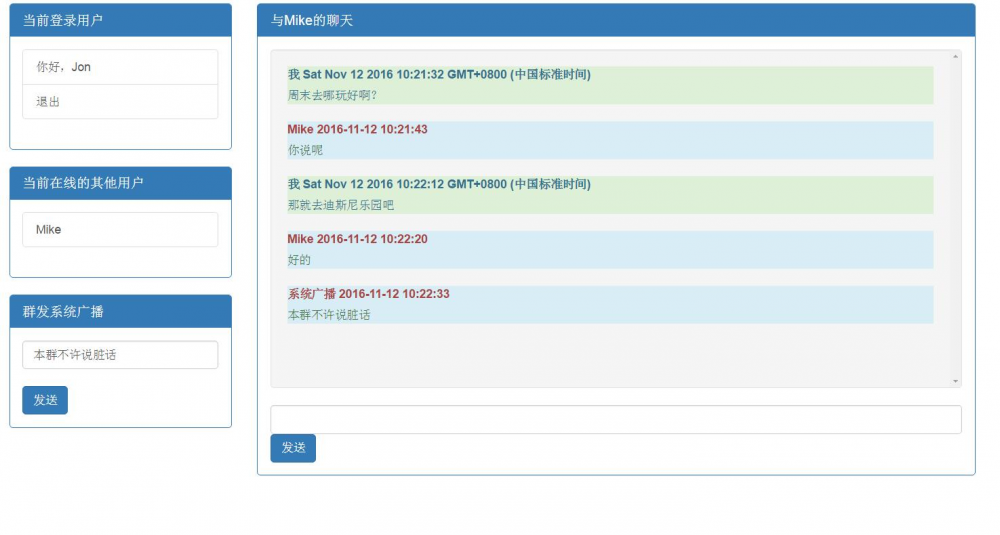Screen dimensions: 1000x535
Task: Select message 那就去迪斯尼乐园吧
Action: [x=341, y=205]
